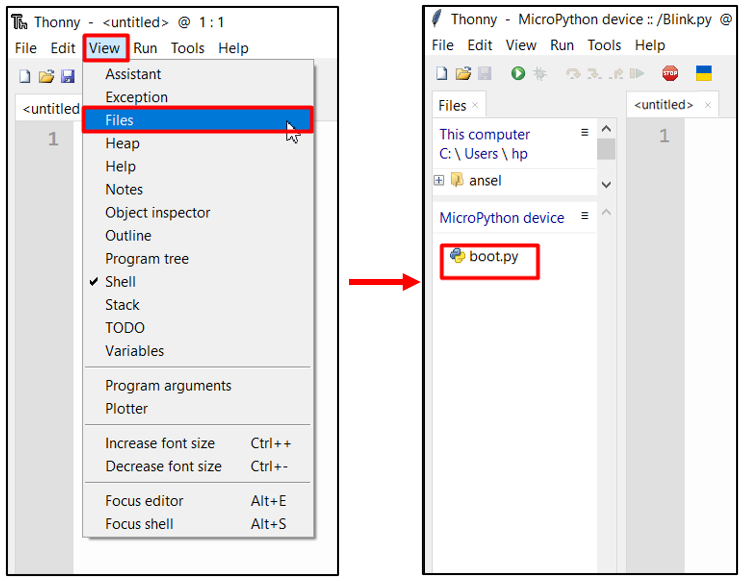The width and height of the screenshot is (745, 582).
Task: Click Step into toolbar icon
Action: (594, 74)
